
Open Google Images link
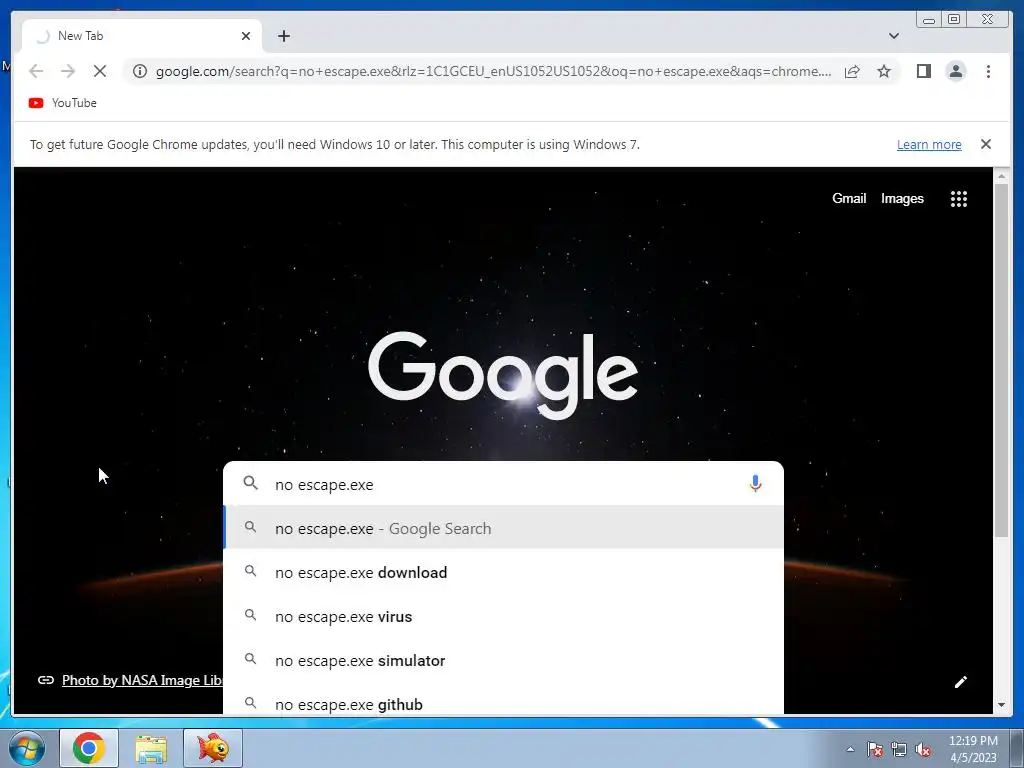[x=902, y=199]
